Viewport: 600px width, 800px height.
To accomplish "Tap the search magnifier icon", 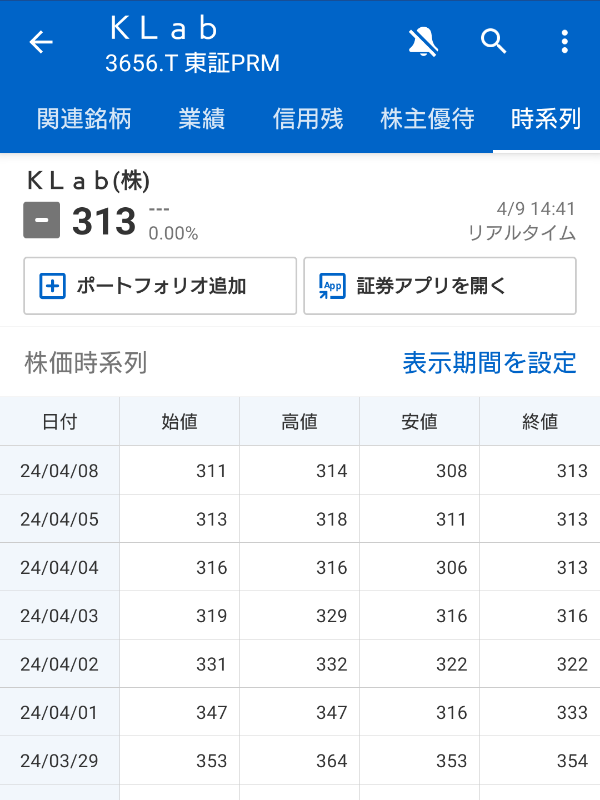I will (494, 43).
